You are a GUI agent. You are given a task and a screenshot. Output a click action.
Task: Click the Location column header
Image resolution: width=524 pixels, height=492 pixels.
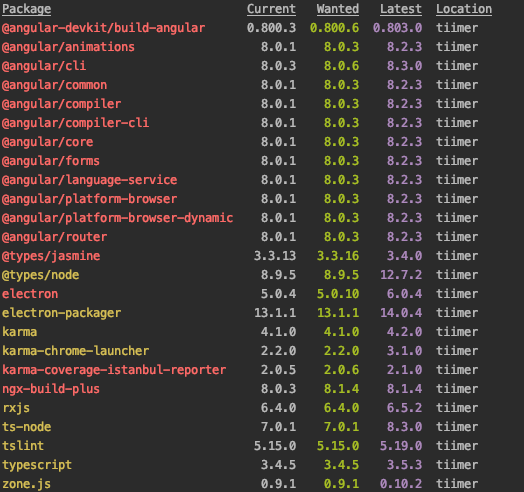point(464,9)
